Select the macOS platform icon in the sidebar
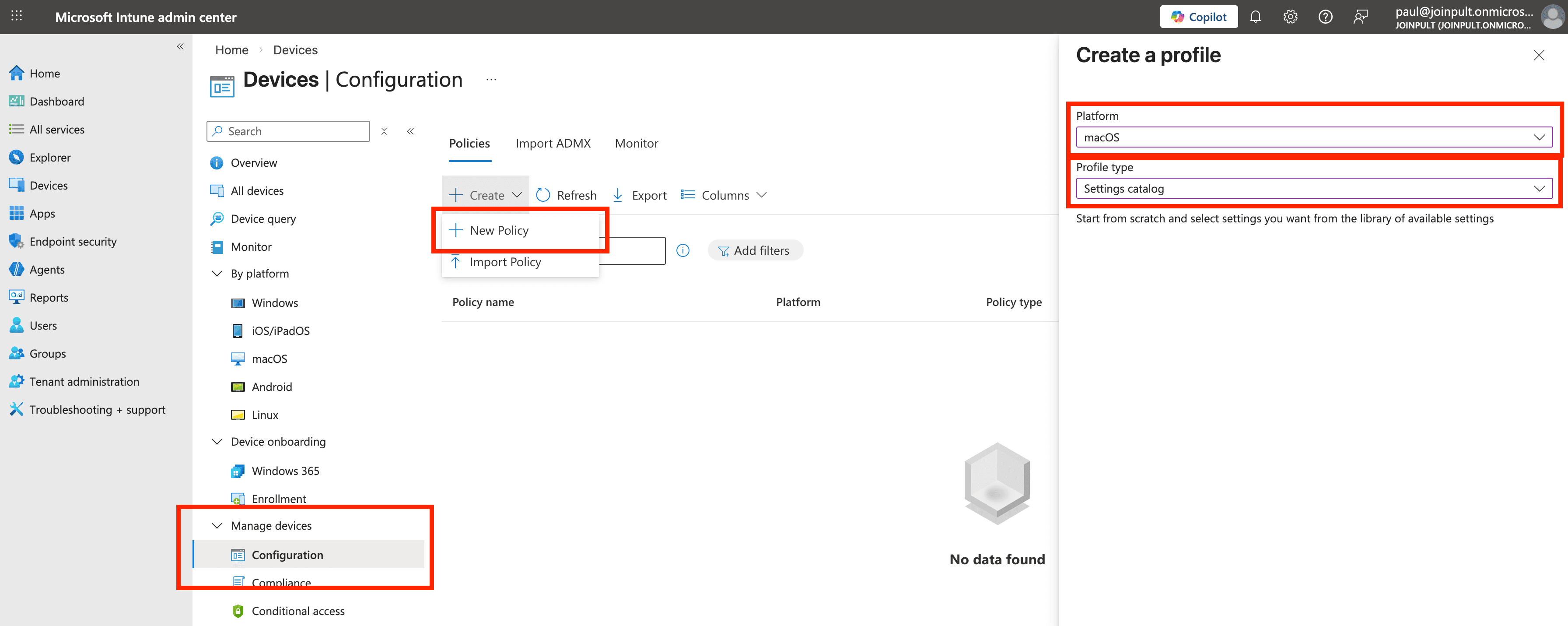1568x626 pixels. [x=238, y=359]
